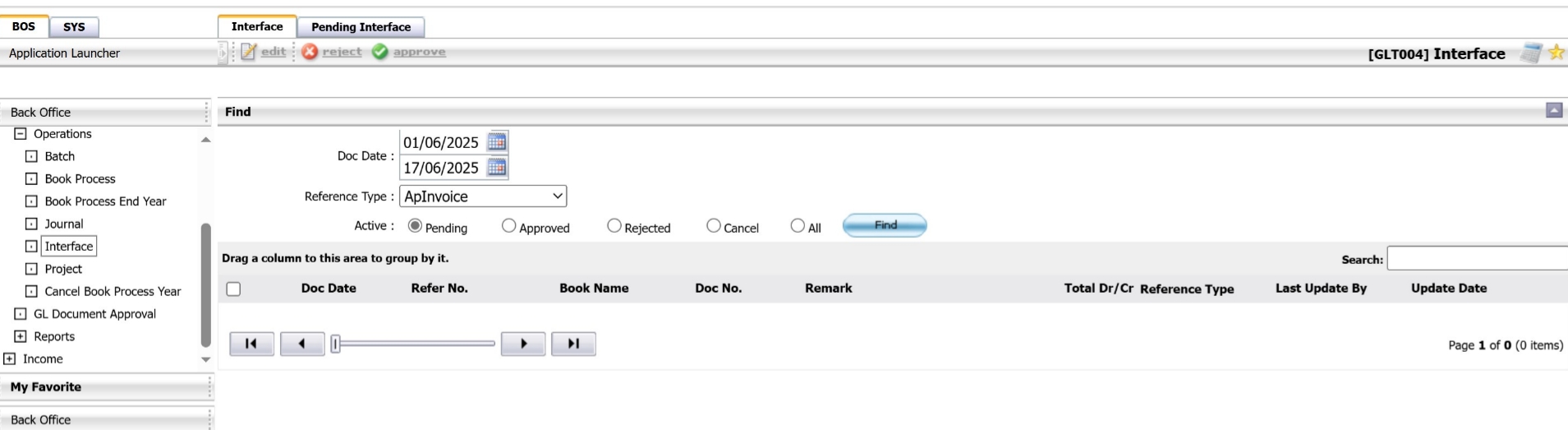Select the Rejected radio button
This screenshot has height=430, width=1568.
[x=614, y=226]
